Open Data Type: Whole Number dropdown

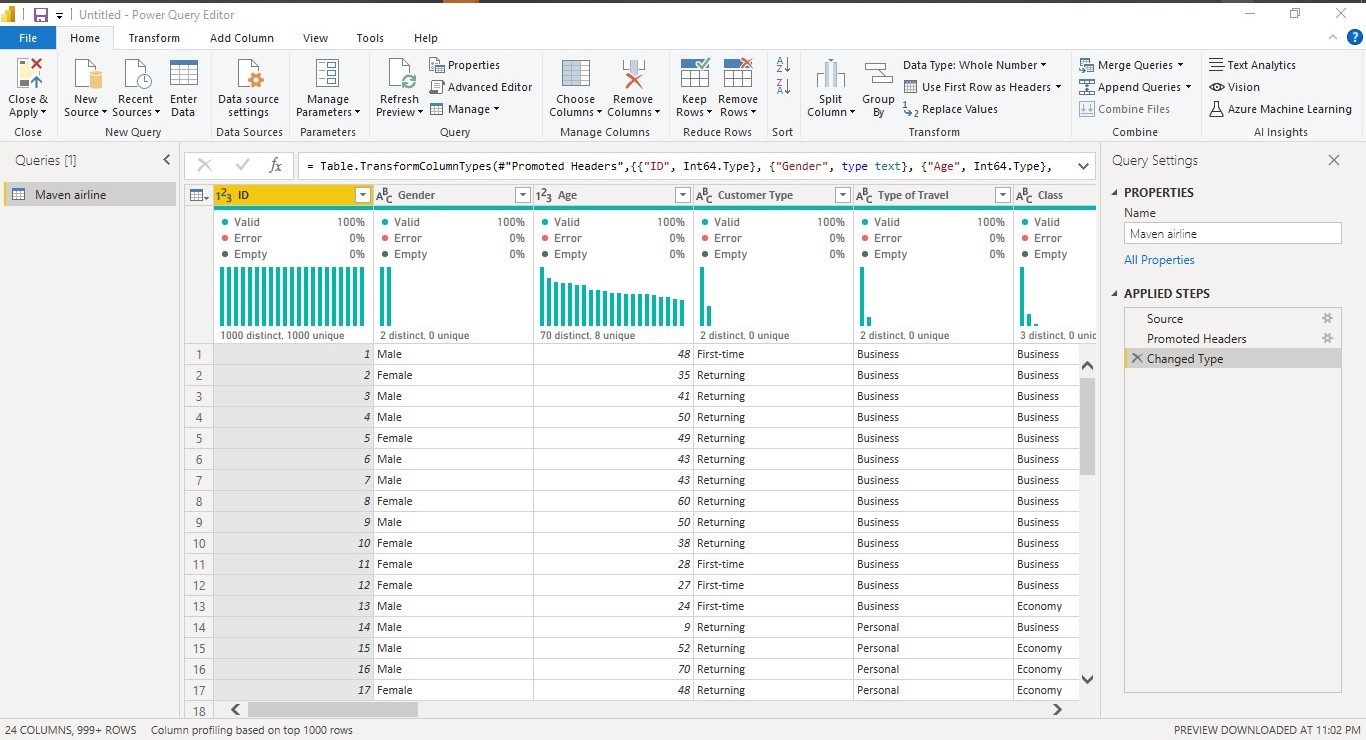975,65
